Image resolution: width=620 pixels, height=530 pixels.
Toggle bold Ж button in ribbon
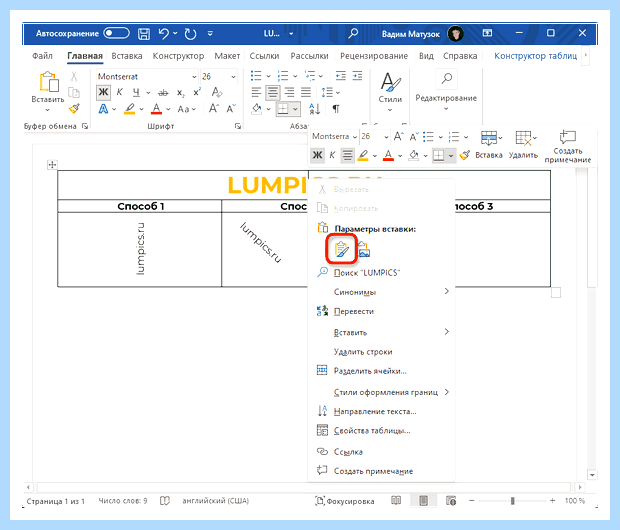pos(103,93)
